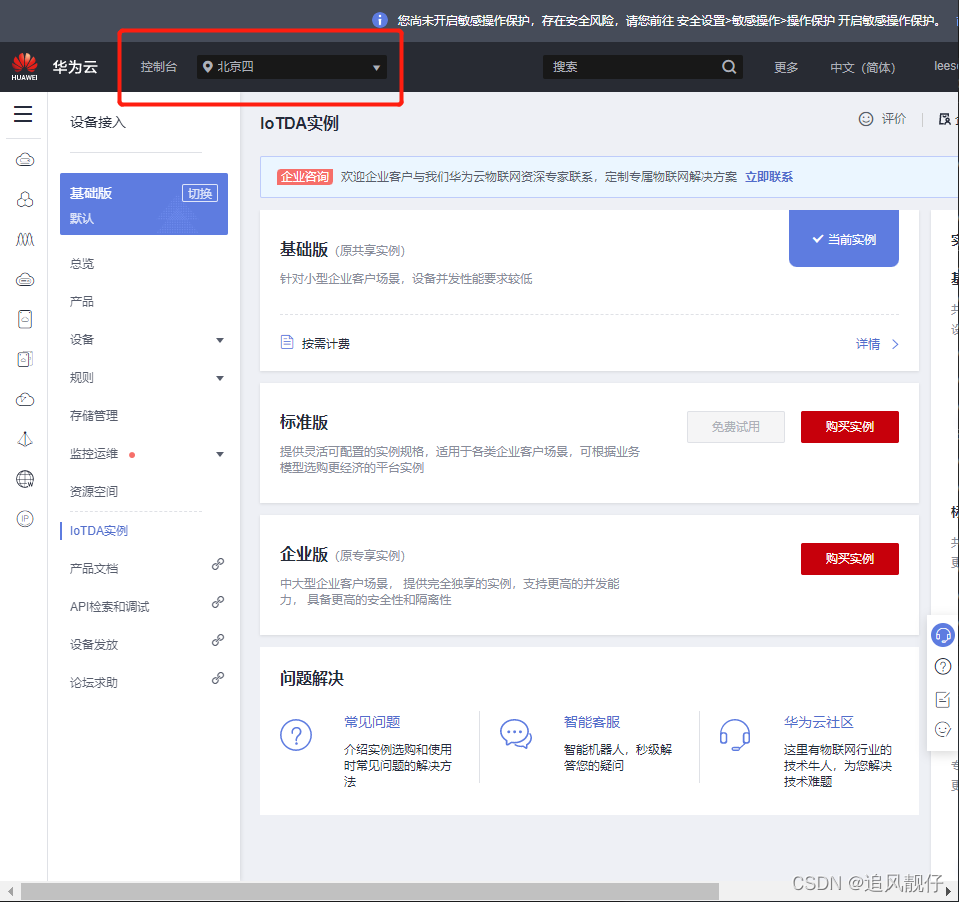Open the 更多 top navigation menu

coord(786,67)
